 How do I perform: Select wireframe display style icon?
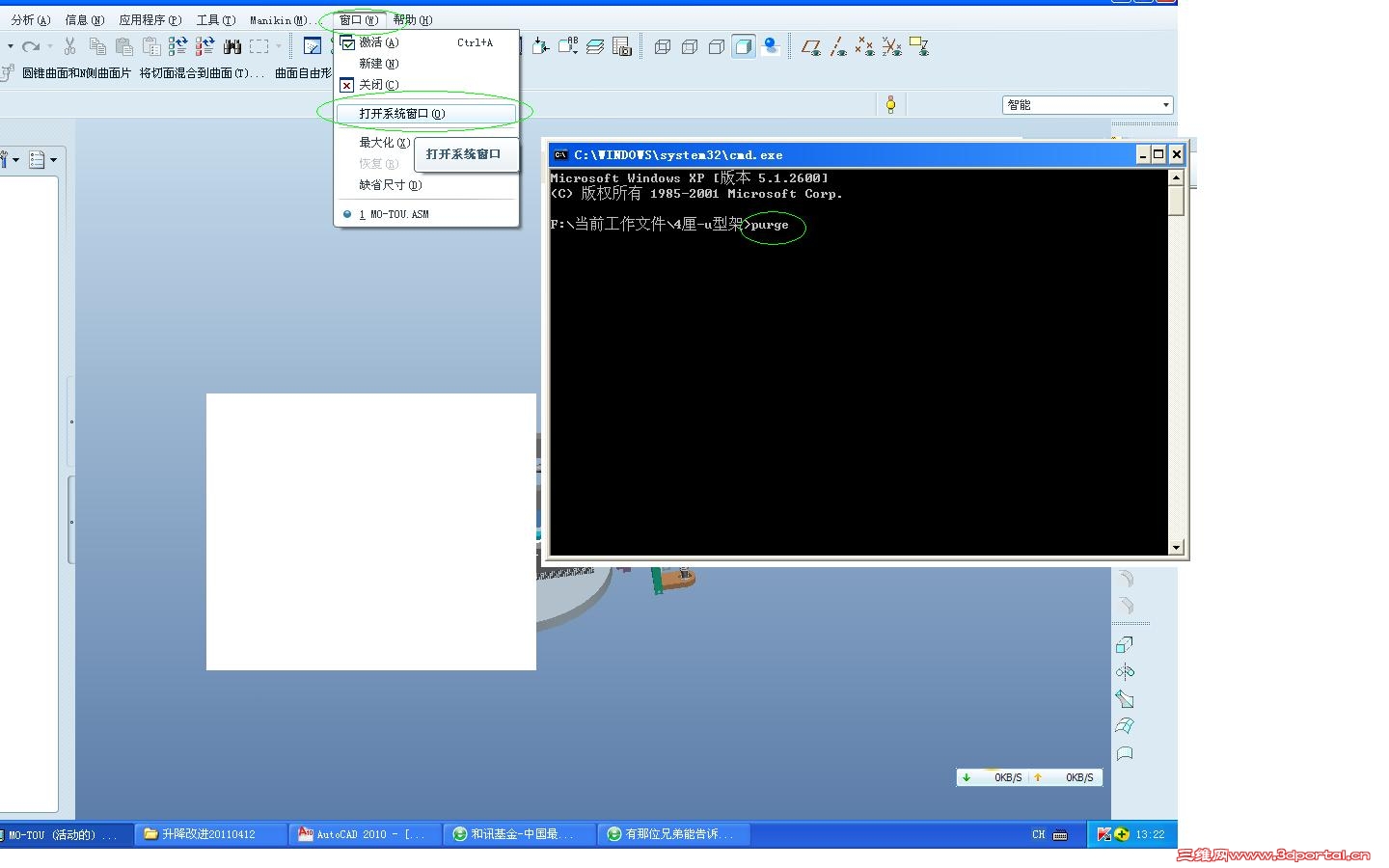click(663, 46)
